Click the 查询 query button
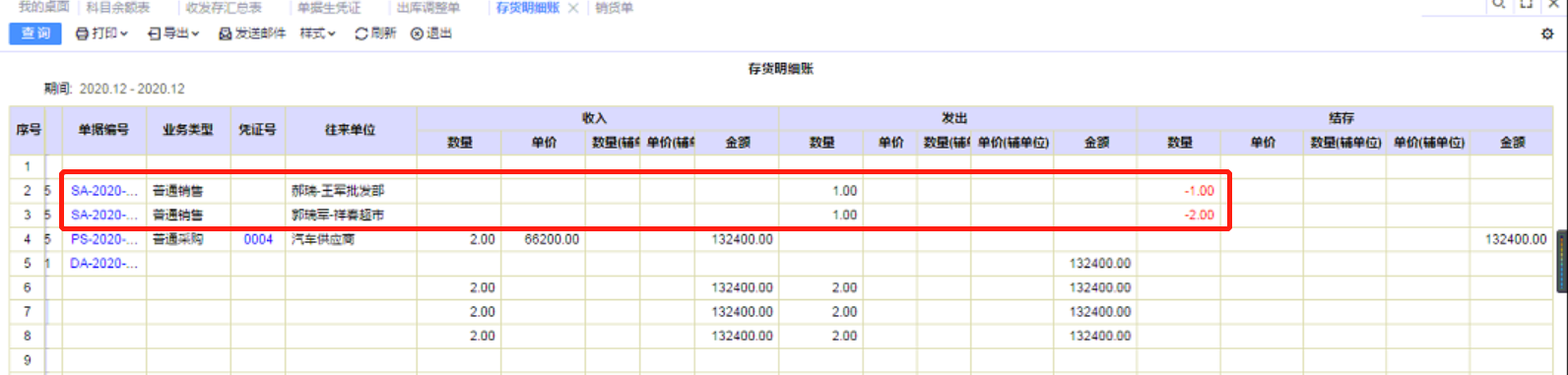The width and height of the screenshot is (1568, 375). (35, 33)
